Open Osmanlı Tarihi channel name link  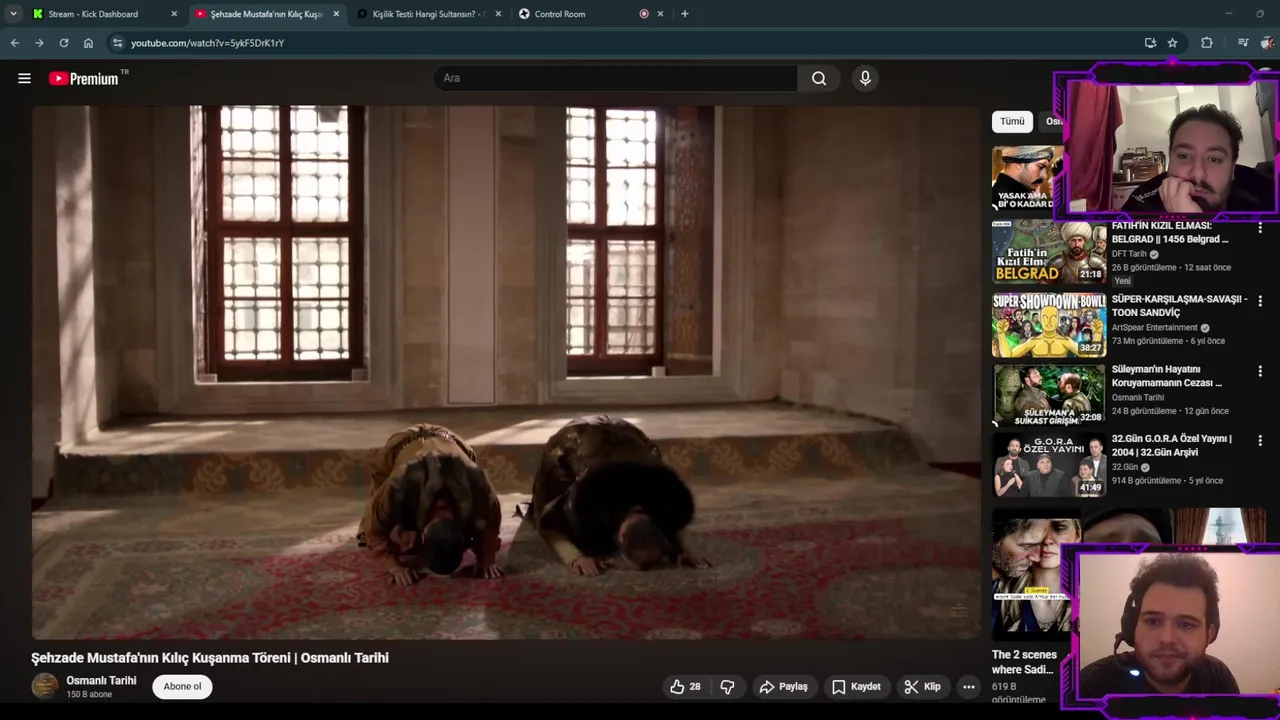(x=101, y=681)
